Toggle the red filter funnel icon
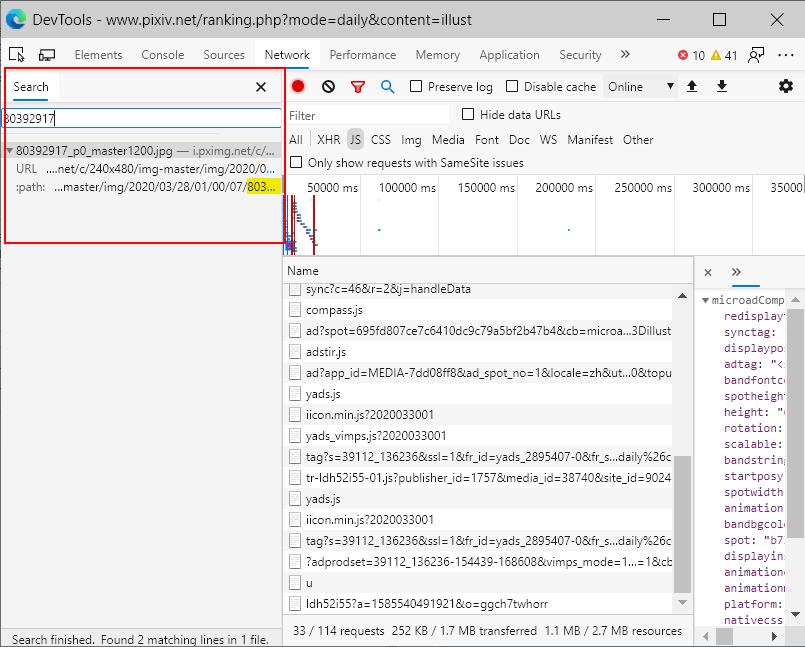Image resolution: width=805 pixels, height=647 pixels. coord(358,87)
